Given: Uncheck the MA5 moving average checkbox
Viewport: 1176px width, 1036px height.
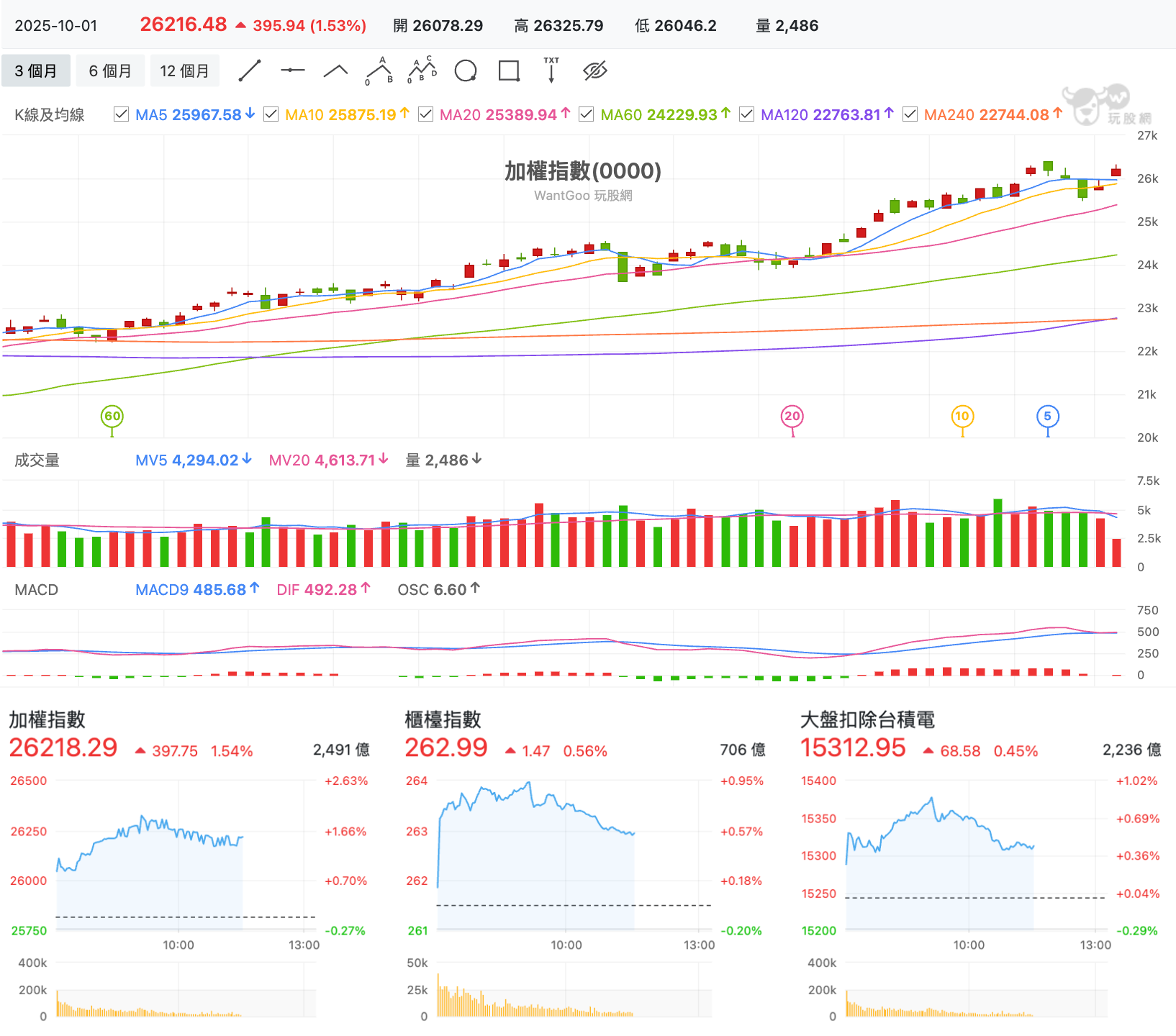Looking at the screenshot, I should pos(122,114).
